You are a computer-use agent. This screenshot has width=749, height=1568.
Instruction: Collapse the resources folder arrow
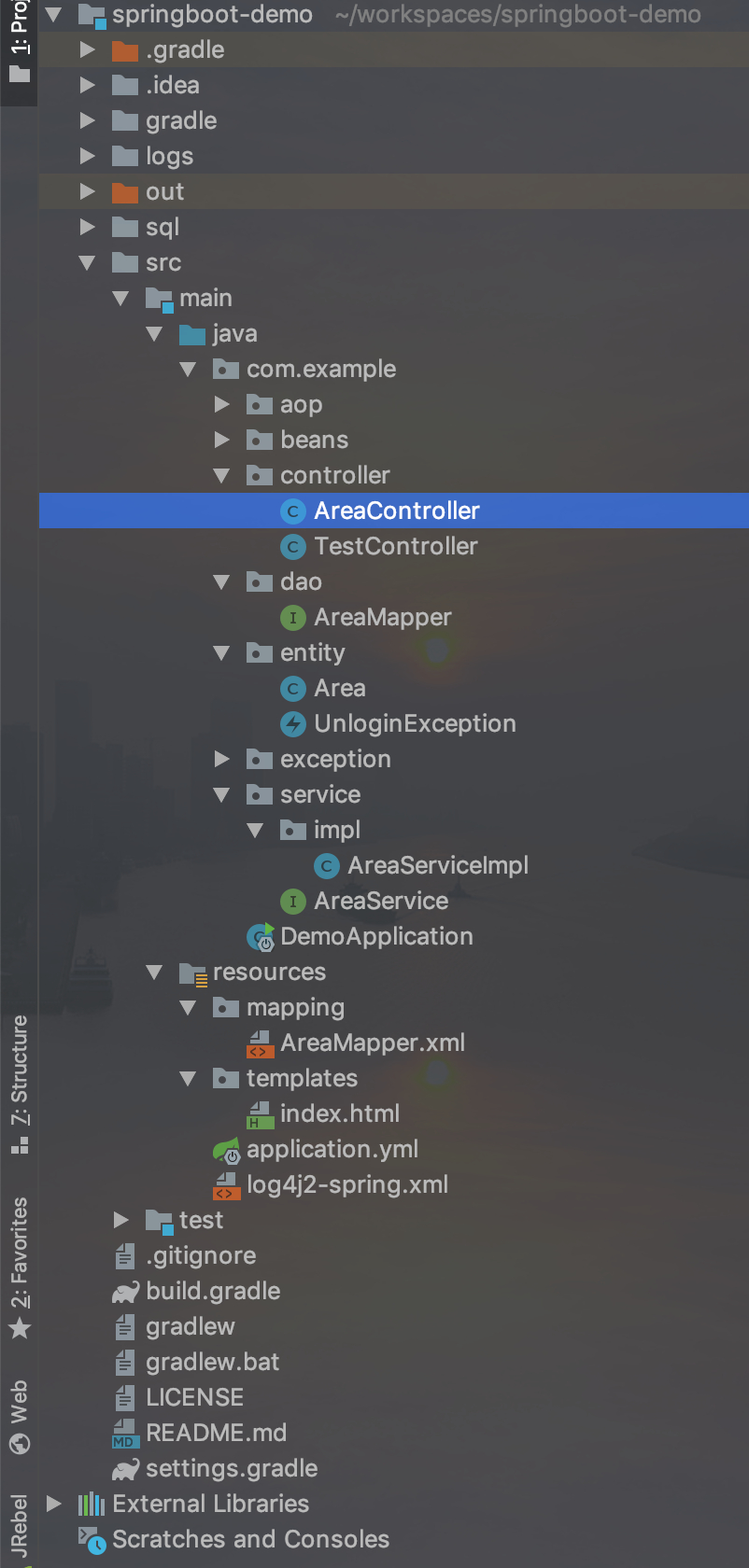coord(154,973)
